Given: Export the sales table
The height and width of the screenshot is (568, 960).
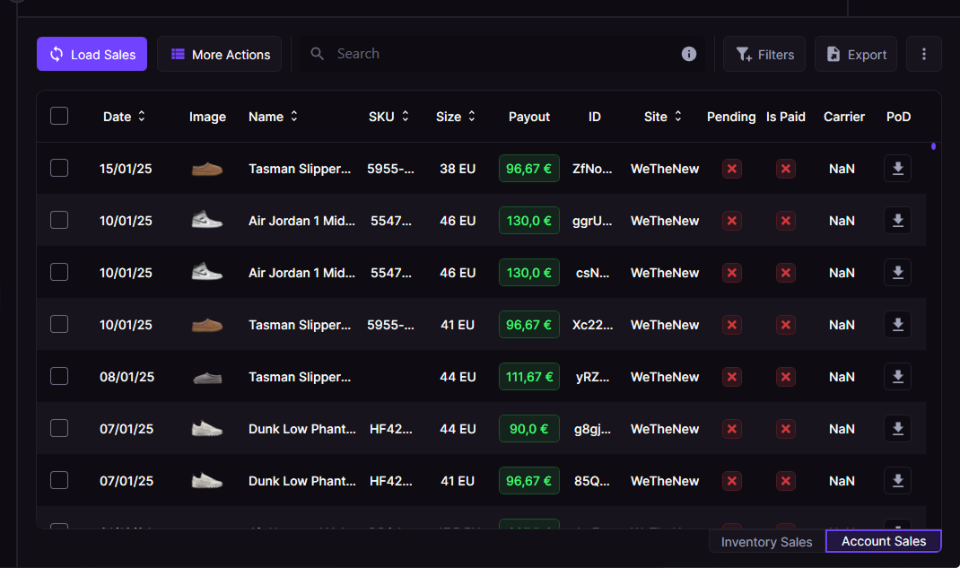Looking at the screenshot, I should [856, 54].
